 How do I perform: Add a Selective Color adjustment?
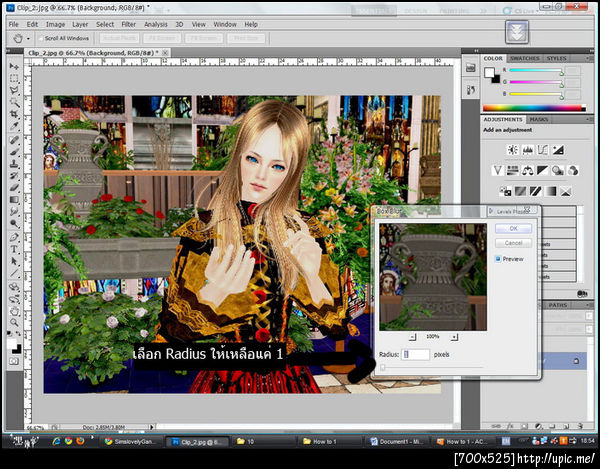(566, 191)
